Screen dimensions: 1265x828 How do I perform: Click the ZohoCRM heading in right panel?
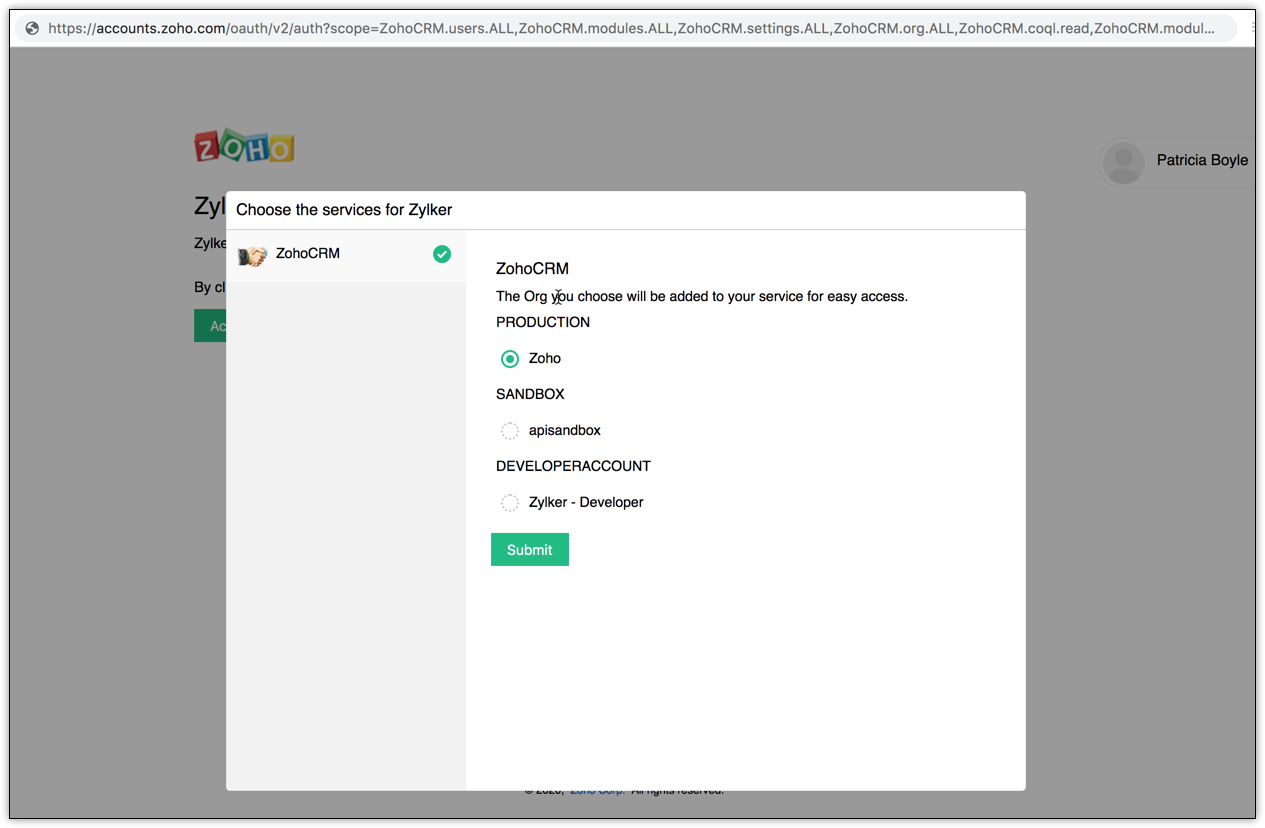532,268
